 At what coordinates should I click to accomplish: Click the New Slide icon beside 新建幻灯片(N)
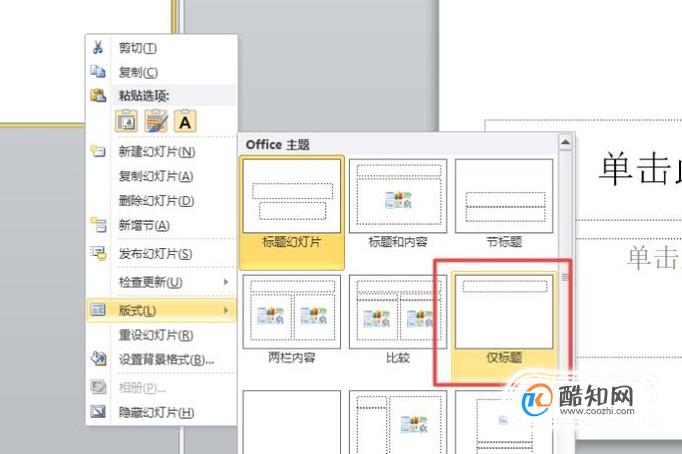[98, 151]
